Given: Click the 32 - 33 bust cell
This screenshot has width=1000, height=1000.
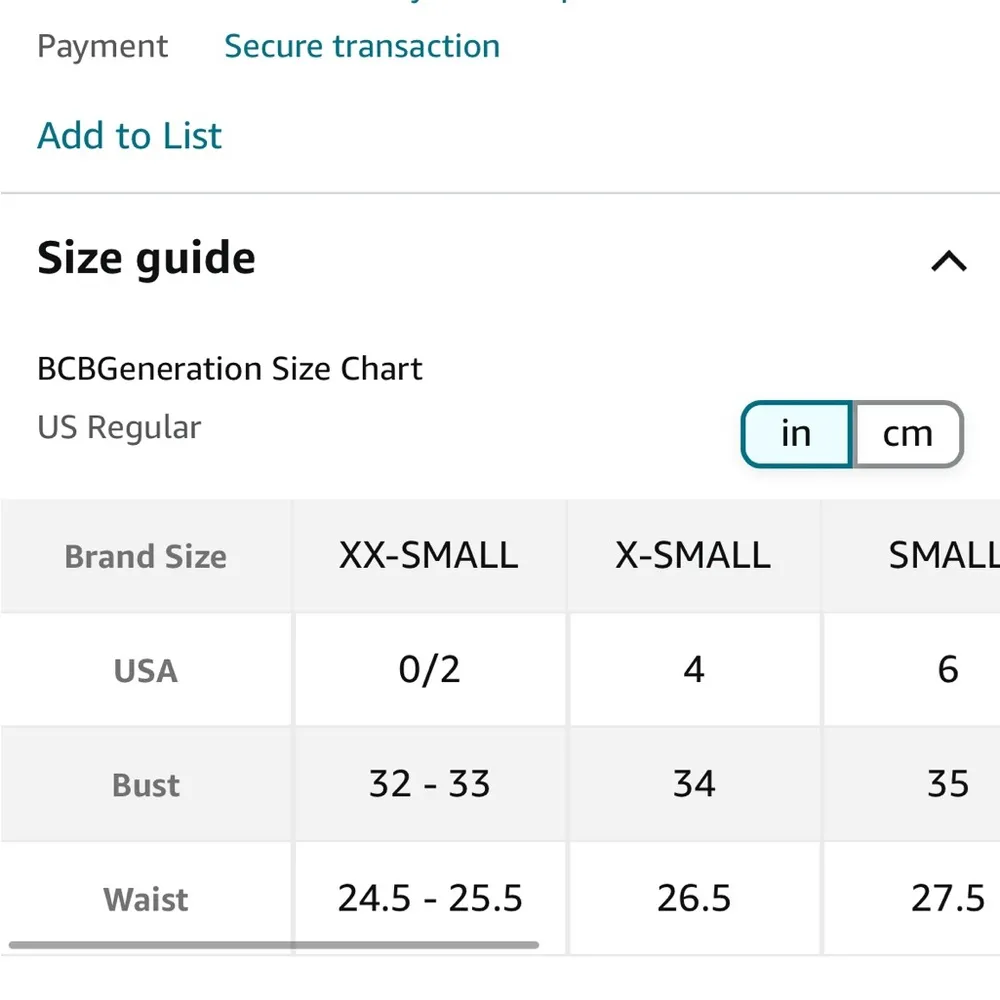Looking at the screenshot, I should pyautogui.click(x=429, y=783).
